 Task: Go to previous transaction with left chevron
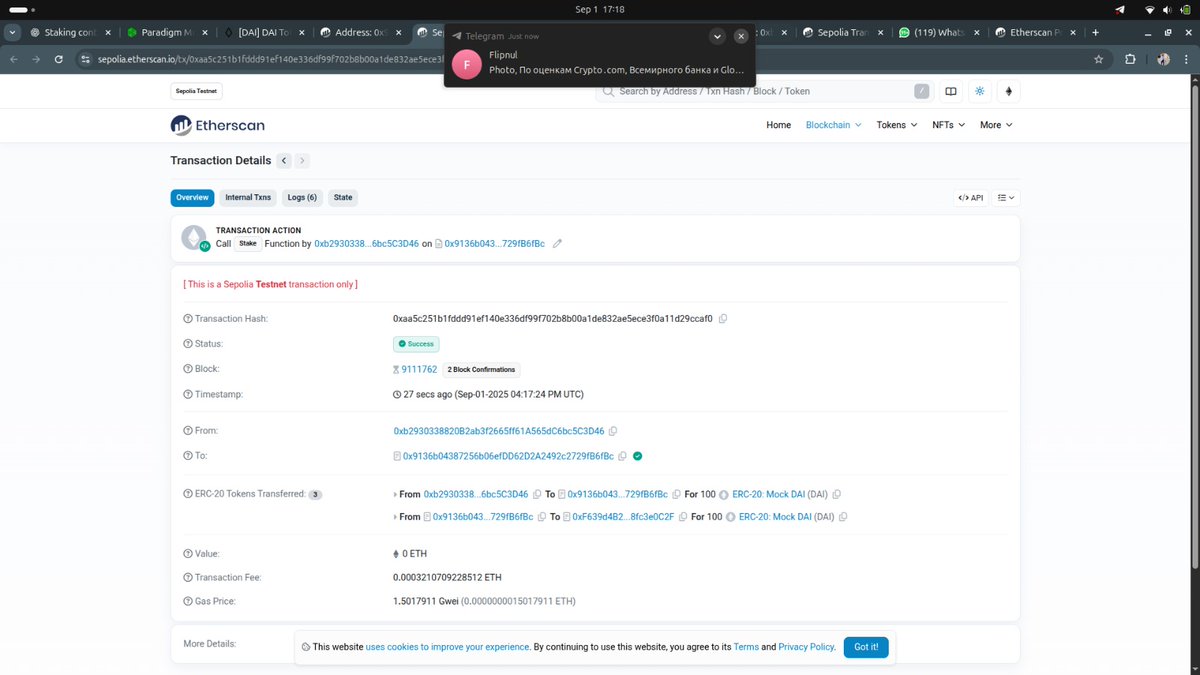click(x=284, y=160)
